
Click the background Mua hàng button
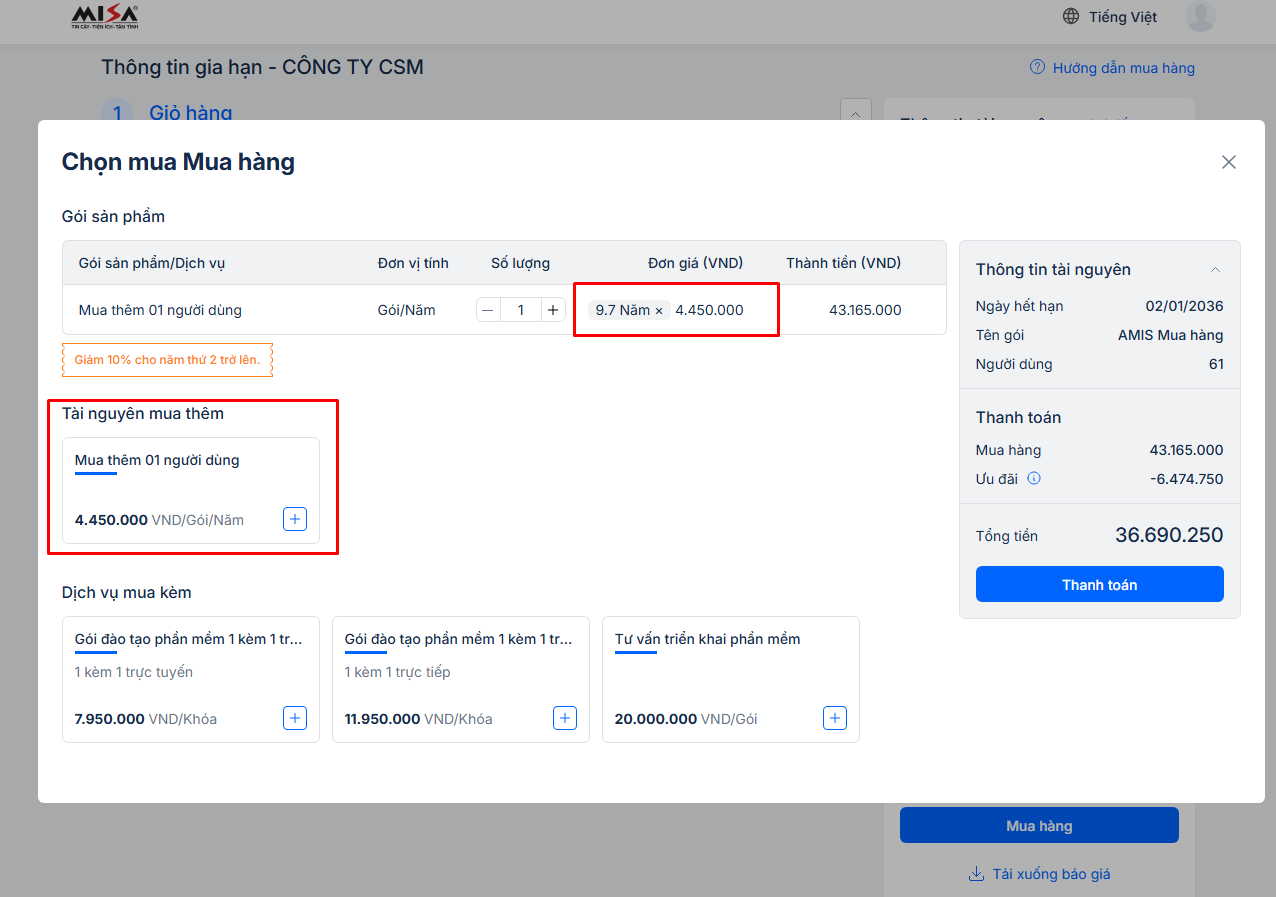tap(1039, 826)
